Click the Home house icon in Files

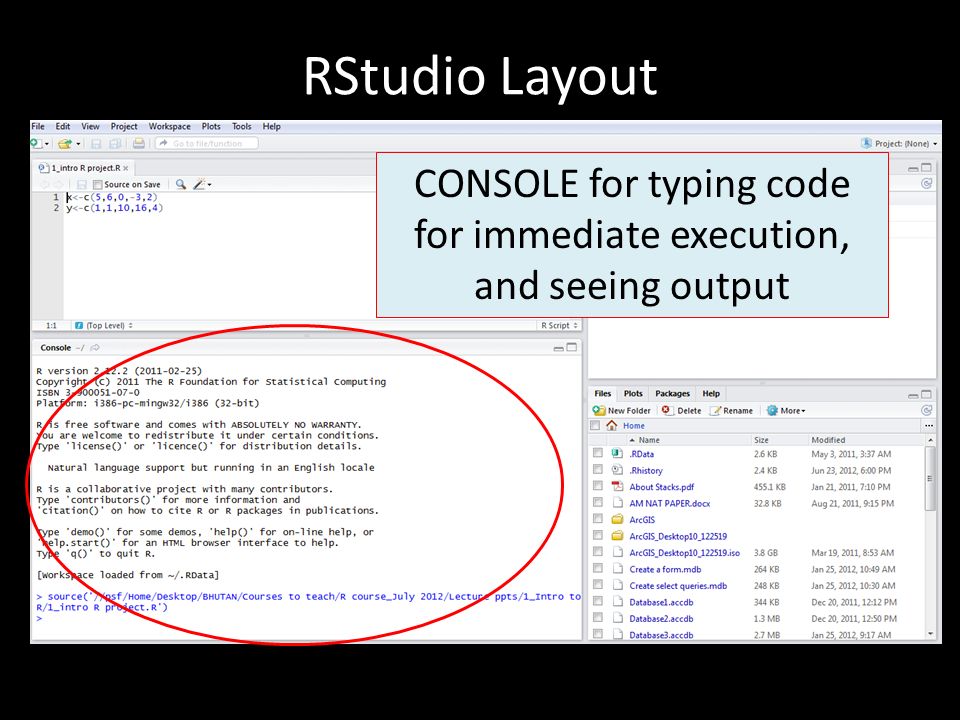(611, 426)
